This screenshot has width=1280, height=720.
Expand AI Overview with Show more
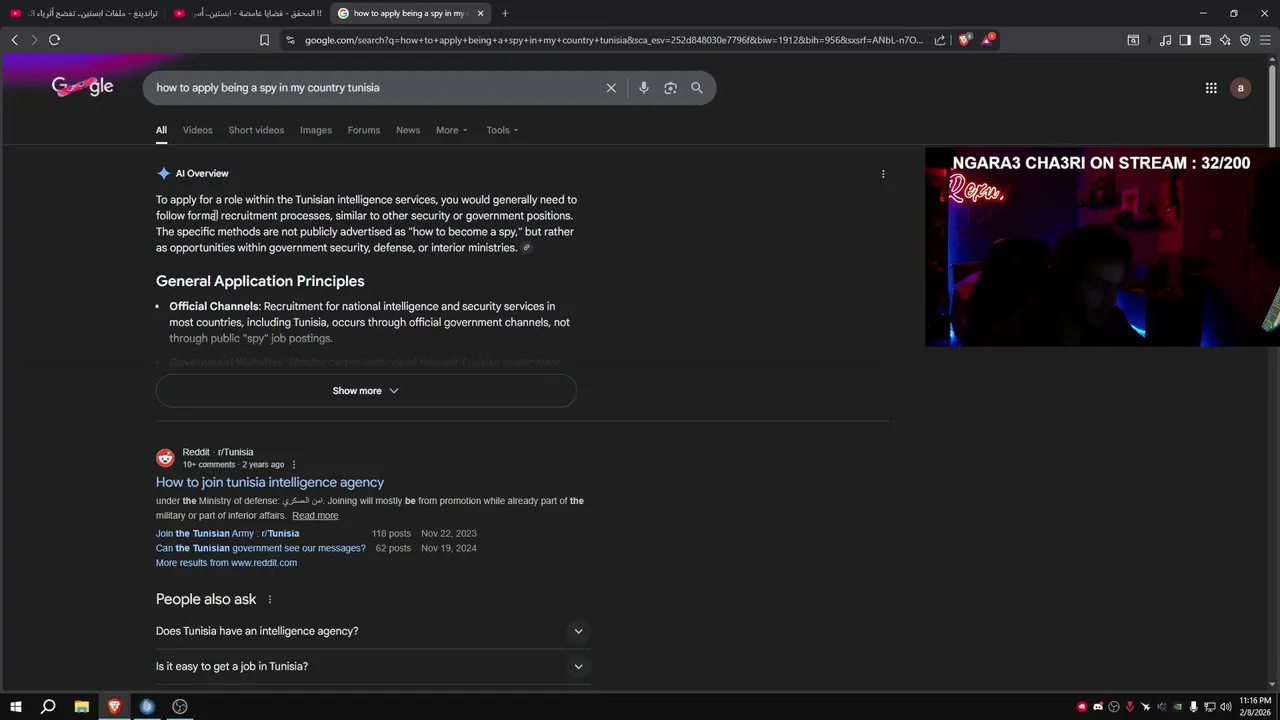[366, 391]
